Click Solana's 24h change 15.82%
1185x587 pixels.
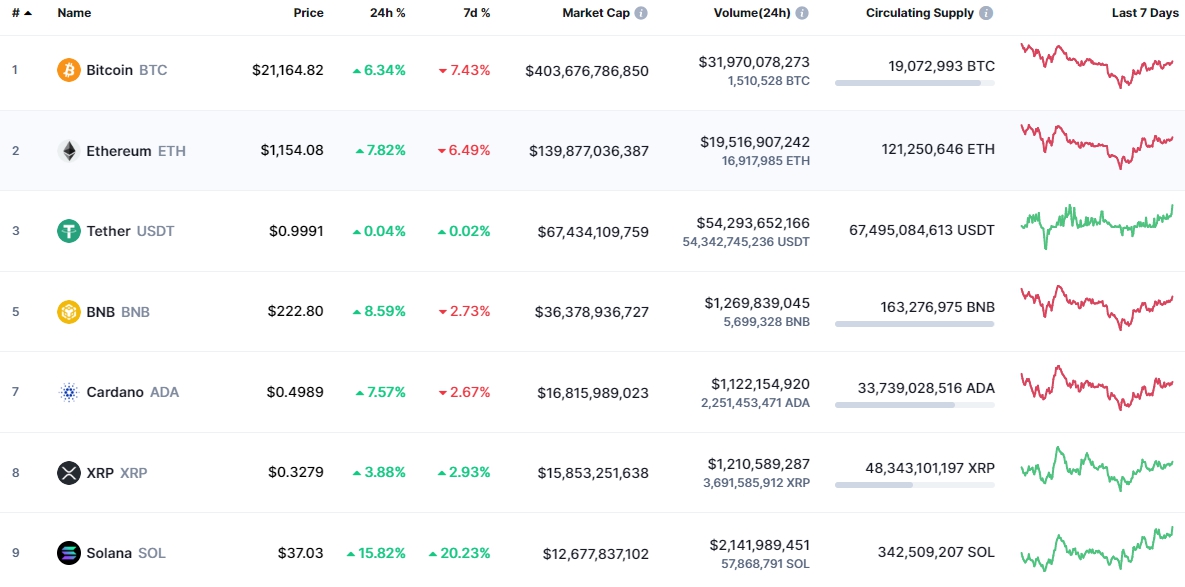pos(376,553)
